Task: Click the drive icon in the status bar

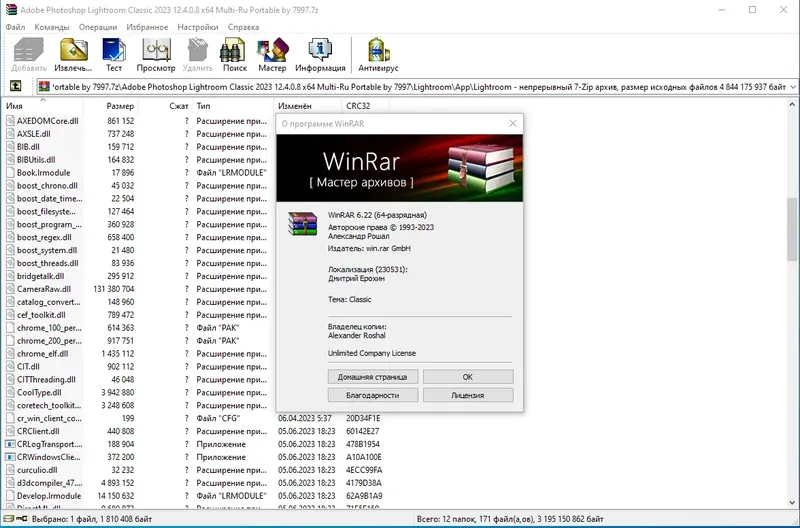Action: [9, 519]
